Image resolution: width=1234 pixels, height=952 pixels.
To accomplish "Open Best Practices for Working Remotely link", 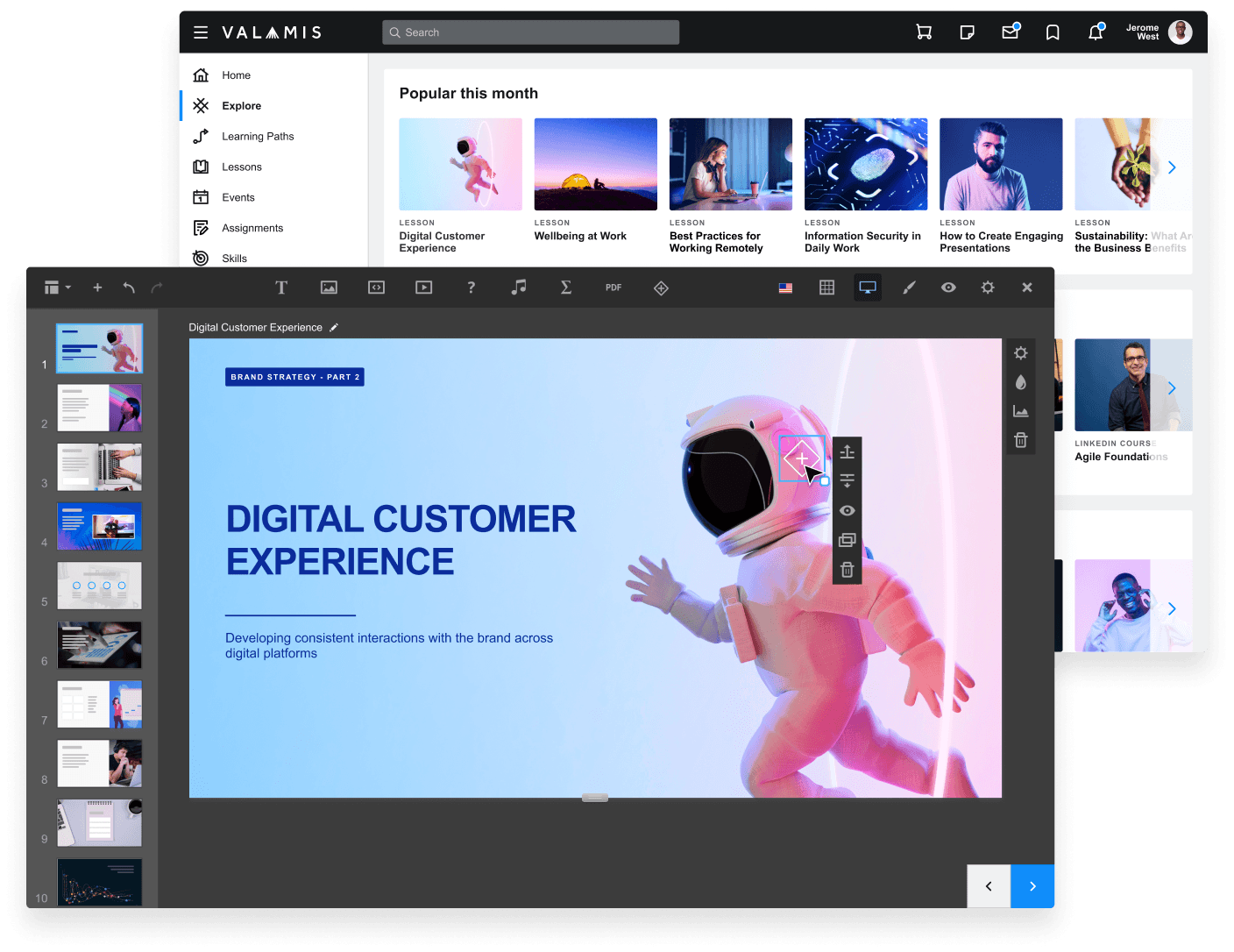I will point(716,242).
